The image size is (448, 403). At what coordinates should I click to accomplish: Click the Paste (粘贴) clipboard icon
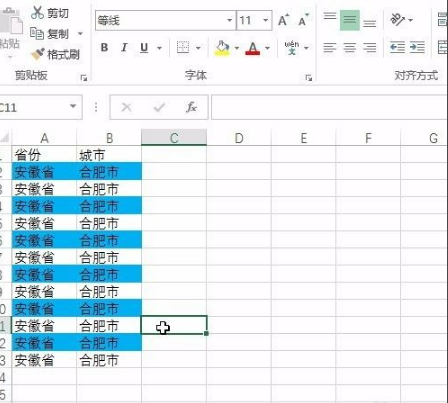pyautogui.click(x=11, y=22)
